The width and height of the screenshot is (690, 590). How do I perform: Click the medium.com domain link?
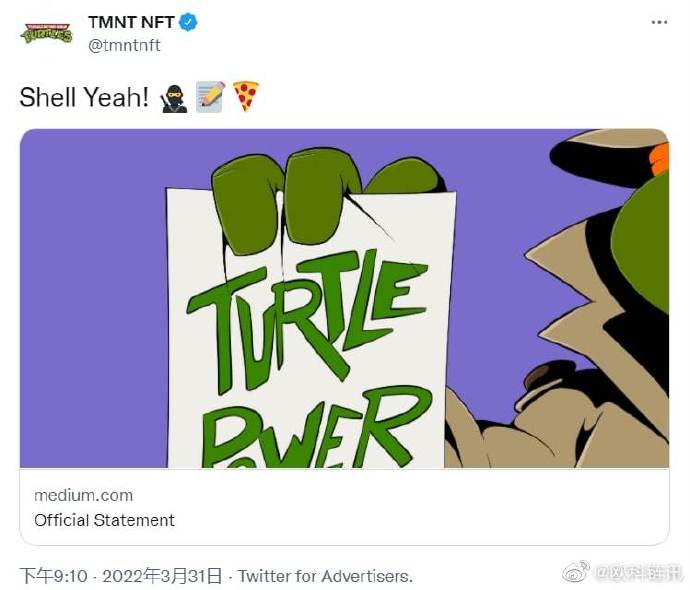click(84, 495)
